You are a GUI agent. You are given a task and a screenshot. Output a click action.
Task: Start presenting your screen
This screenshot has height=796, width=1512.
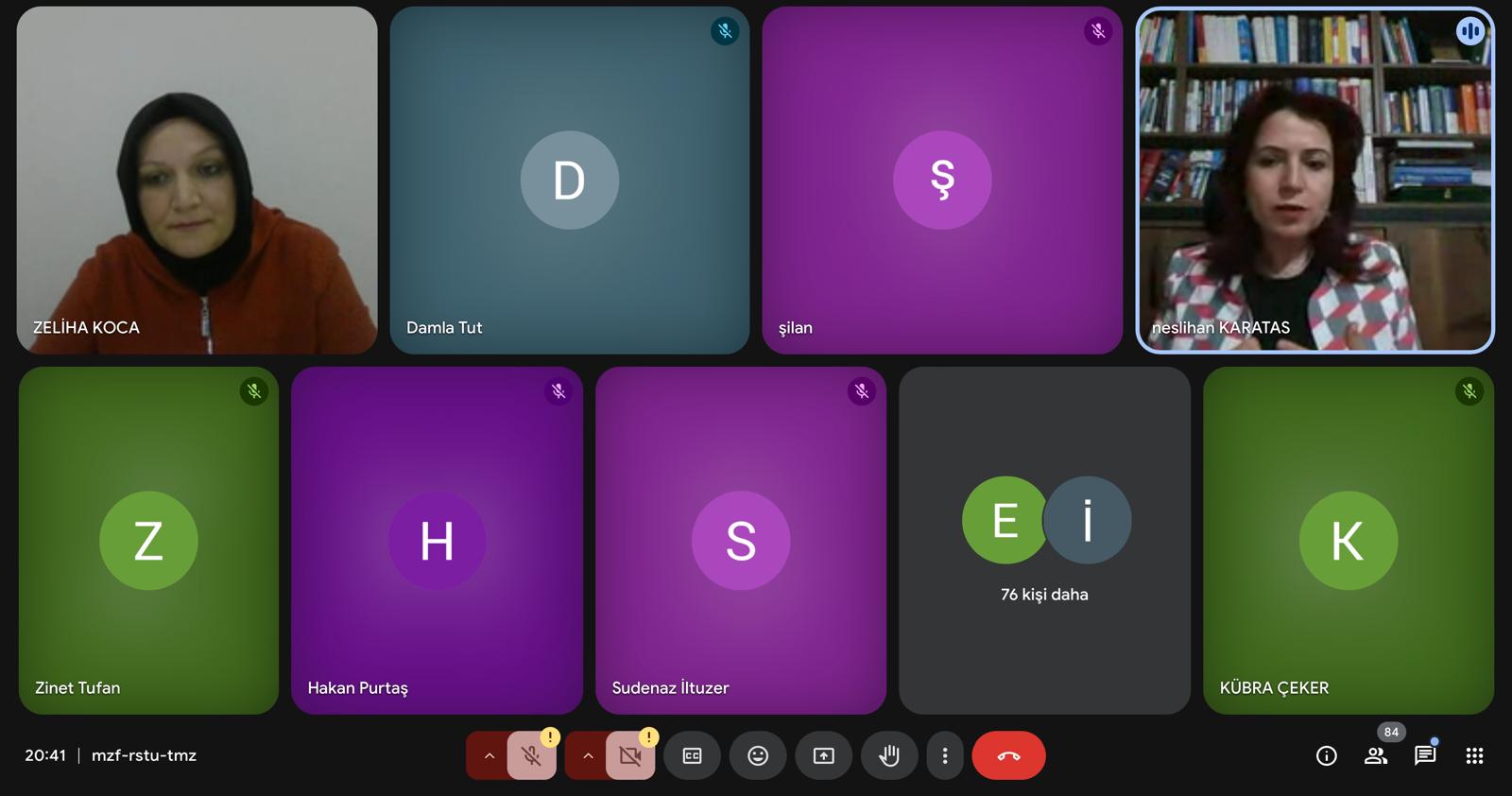coord(824,755)
